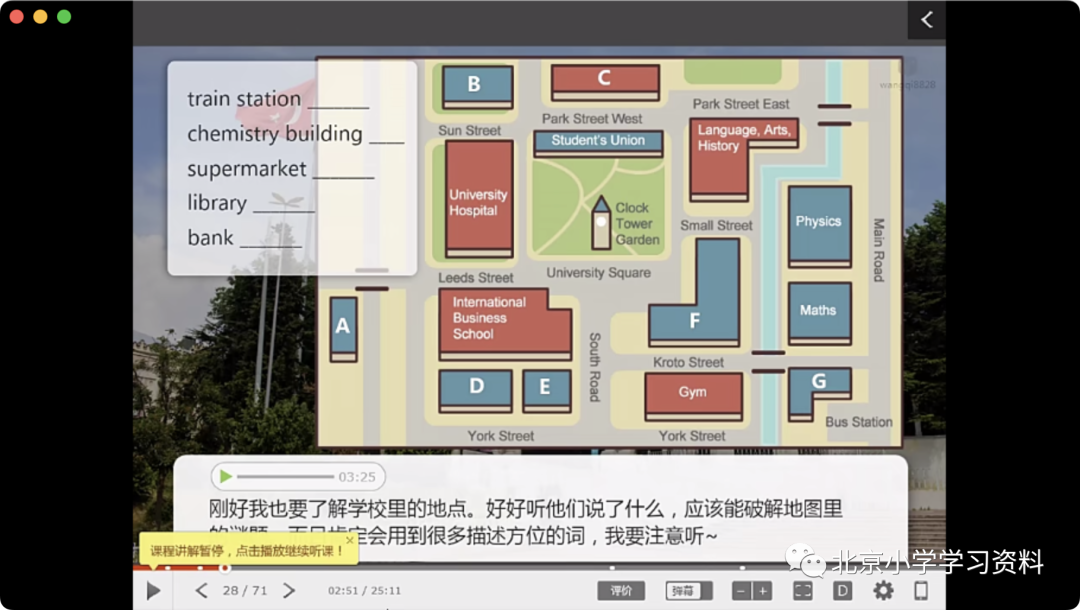Click the "chemistry building" exercise line

295,134
